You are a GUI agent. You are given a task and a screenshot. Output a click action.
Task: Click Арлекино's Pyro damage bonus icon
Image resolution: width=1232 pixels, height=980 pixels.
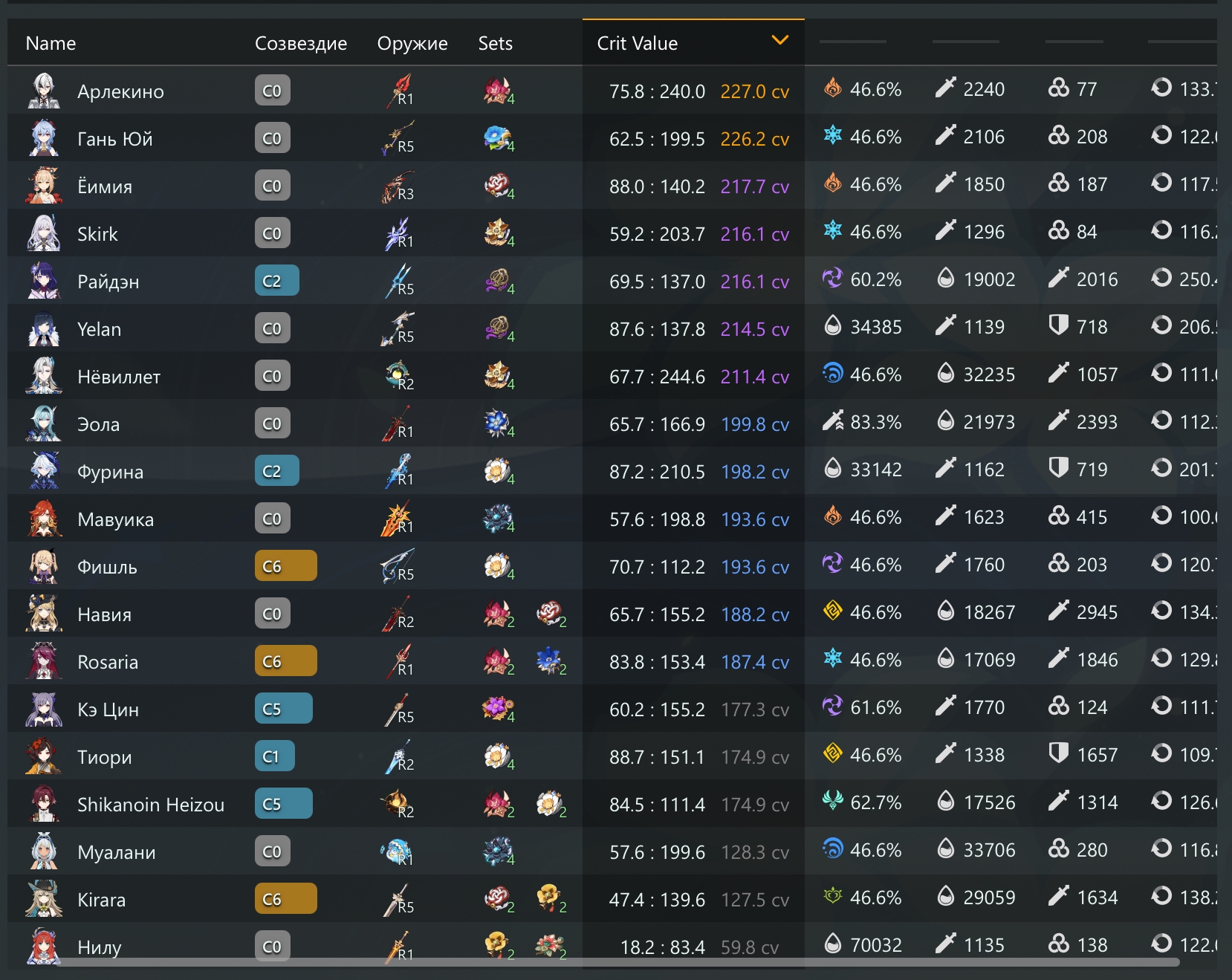833,88
